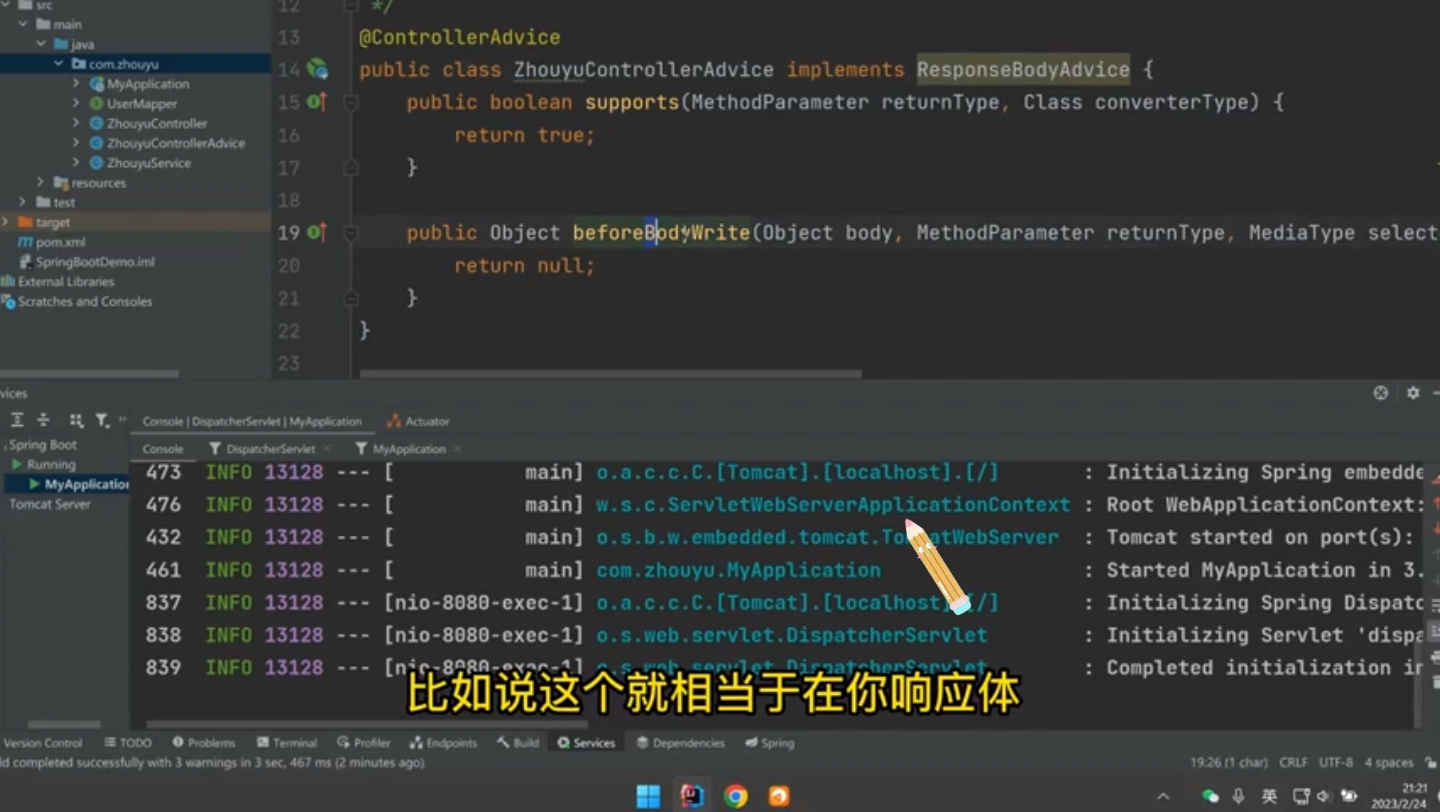The width and height of the screenshot is (1440, 812).
Task: Collapse the main folder node
Action: click(23, 24)
